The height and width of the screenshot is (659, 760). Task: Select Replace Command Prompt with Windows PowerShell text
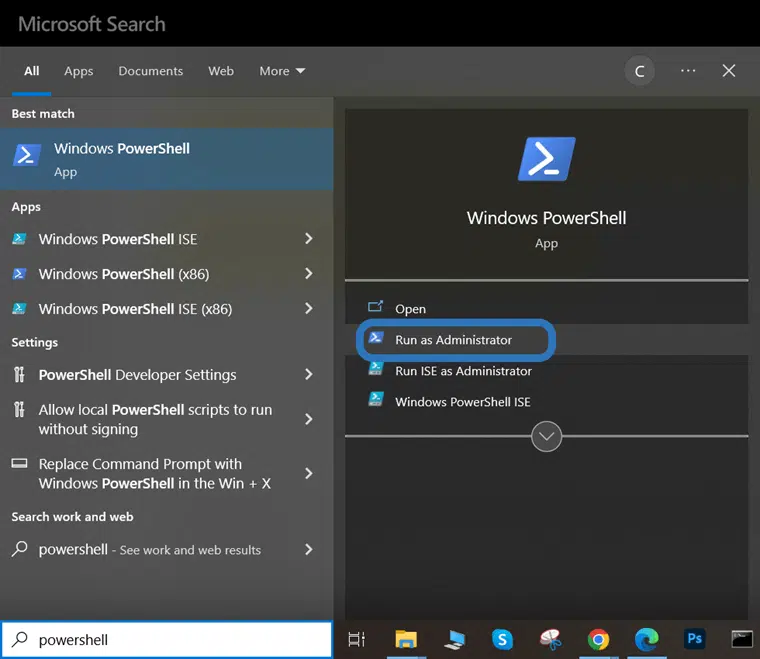[155, 473]
